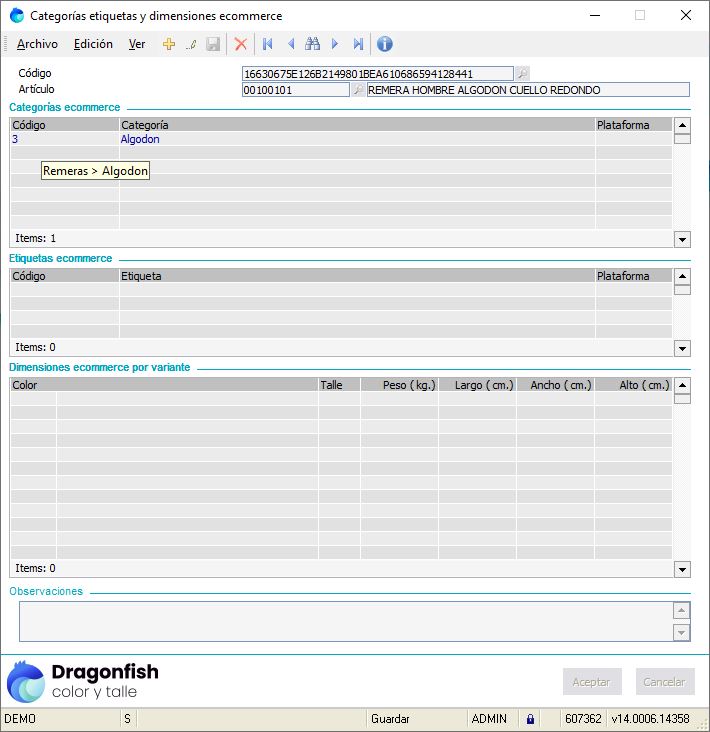The image size is (710, 732).
Task: Click Peso ( kg.) column header
Action: click(400, 385)
